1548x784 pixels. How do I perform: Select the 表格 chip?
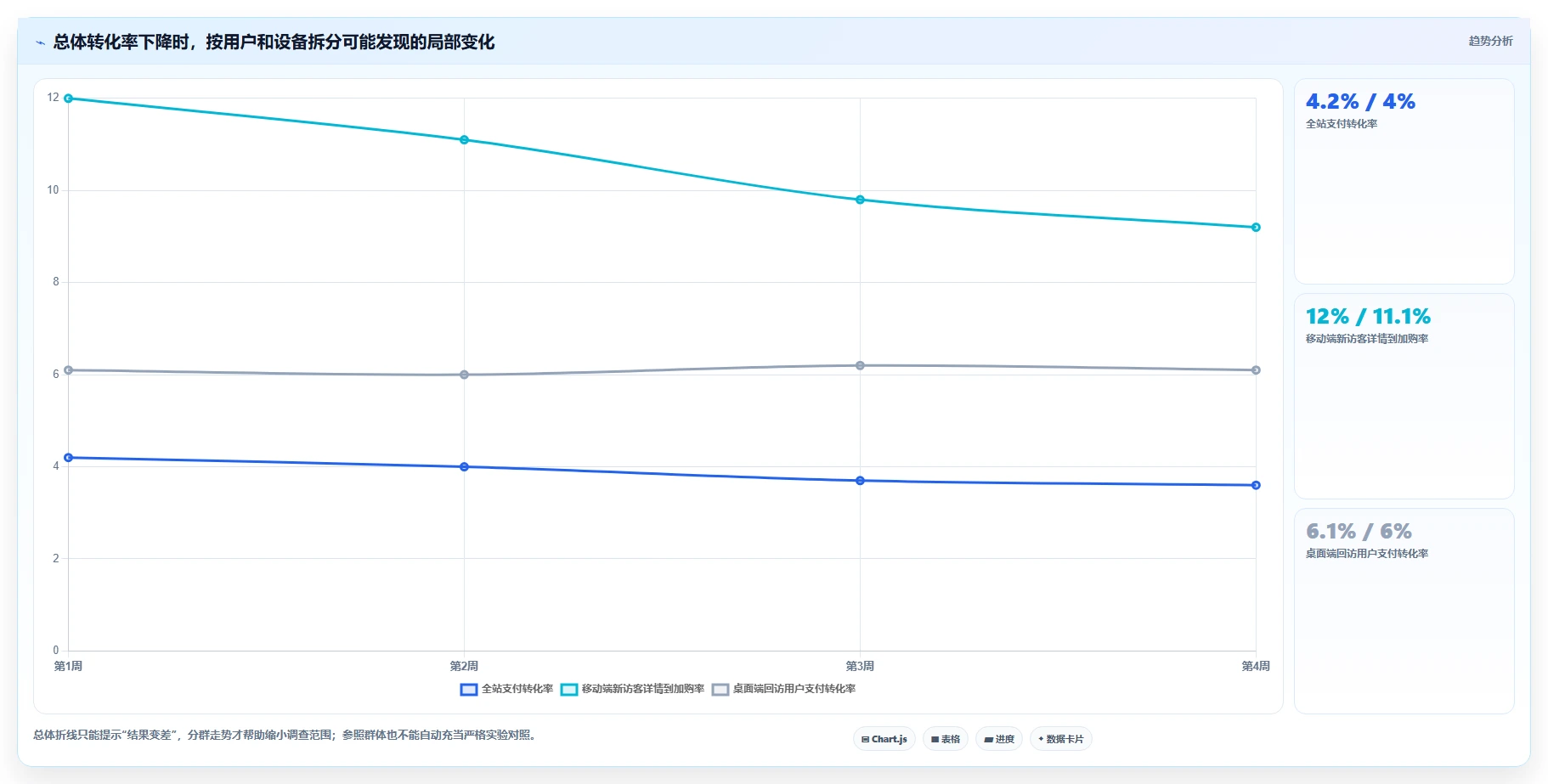coord(945,739)
